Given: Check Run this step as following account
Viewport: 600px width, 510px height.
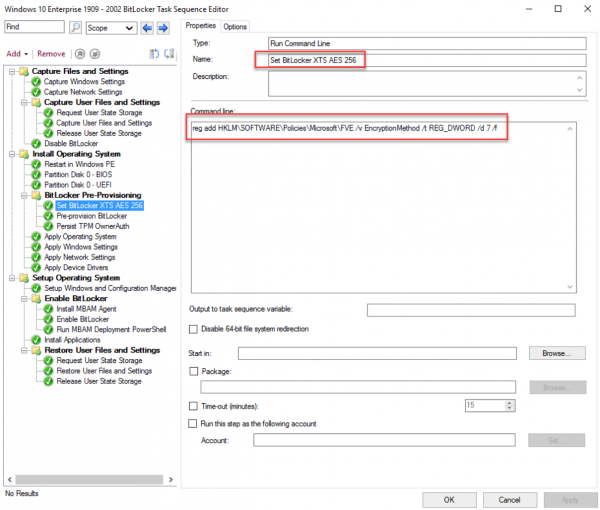Looking at the screenshot, I should tap(192, 424).
